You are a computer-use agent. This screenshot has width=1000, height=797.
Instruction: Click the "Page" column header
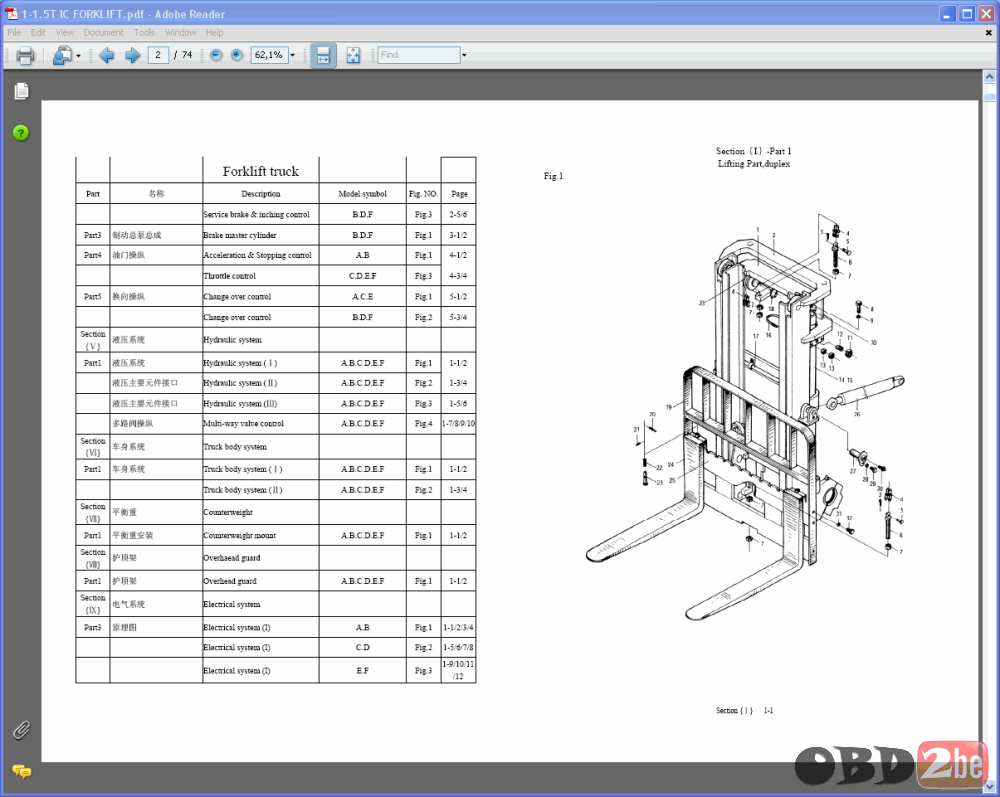pos(459,194)
